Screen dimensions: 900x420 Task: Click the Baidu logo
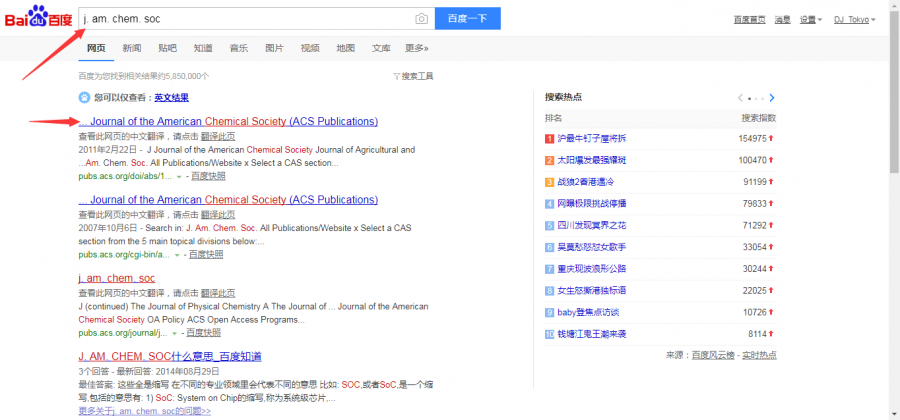tap(38, 18)
